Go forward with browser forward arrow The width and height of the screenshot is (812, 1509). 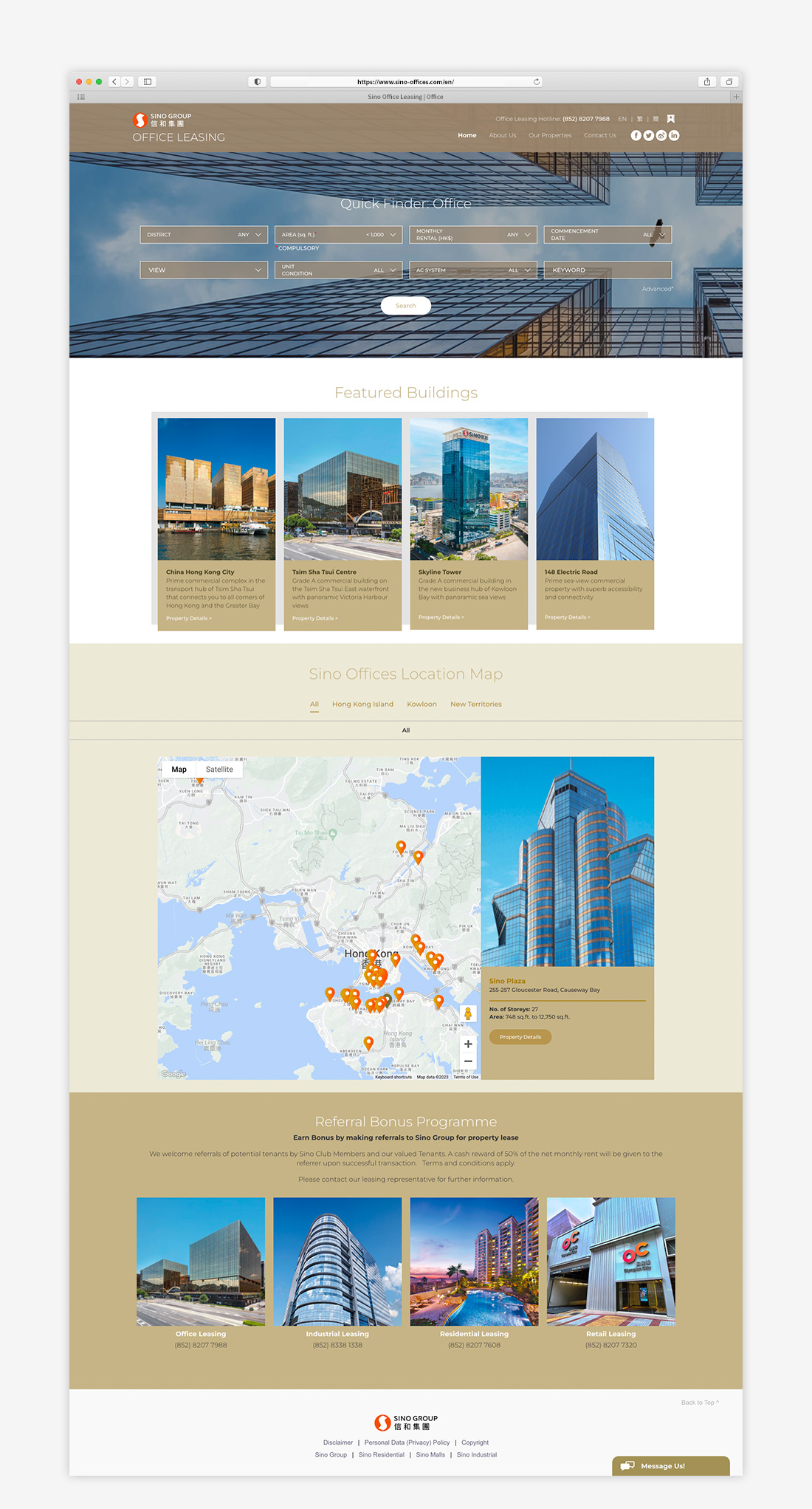tap(128, 82)
